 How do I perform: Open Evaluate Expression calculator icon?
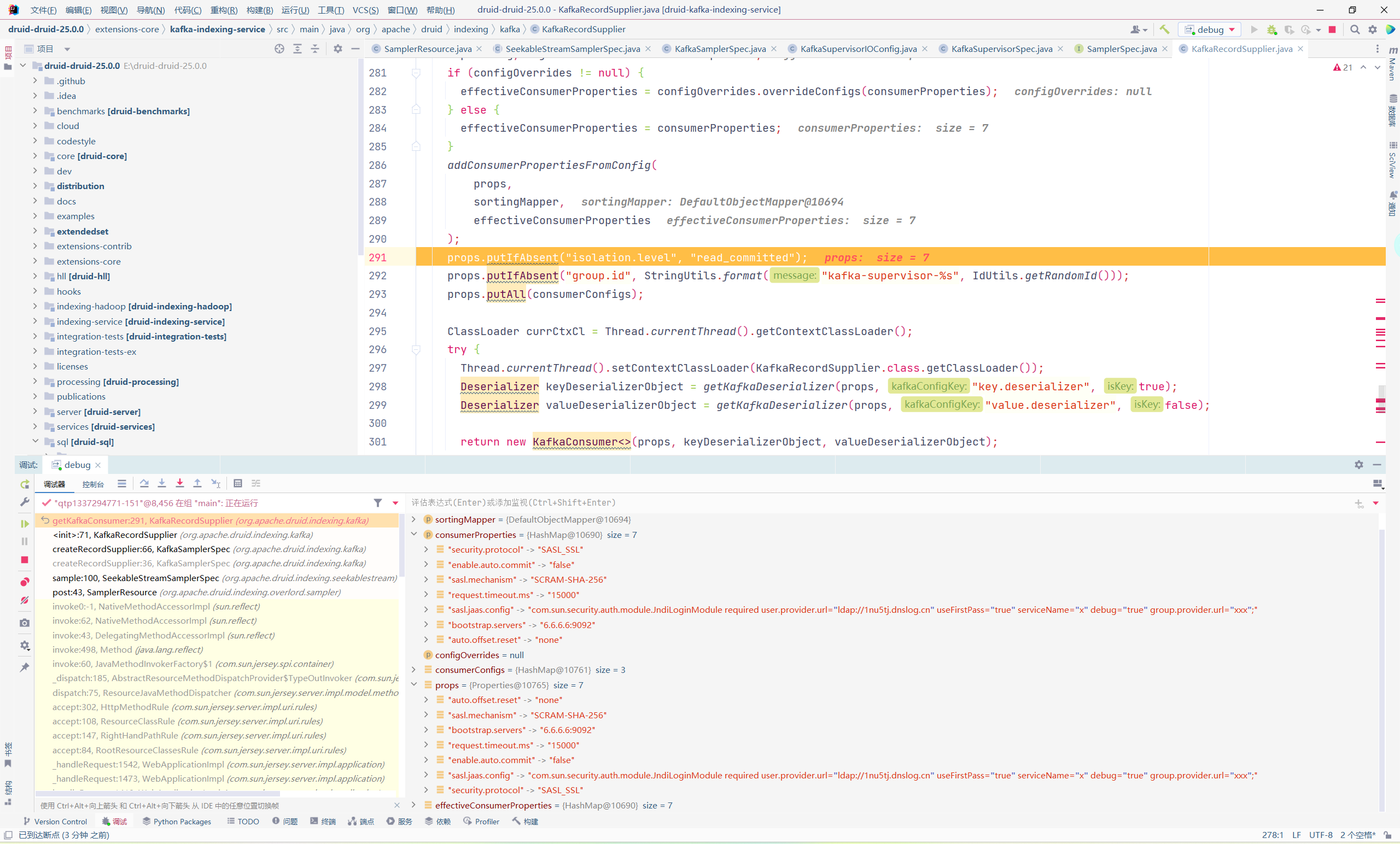click(238, 483)
